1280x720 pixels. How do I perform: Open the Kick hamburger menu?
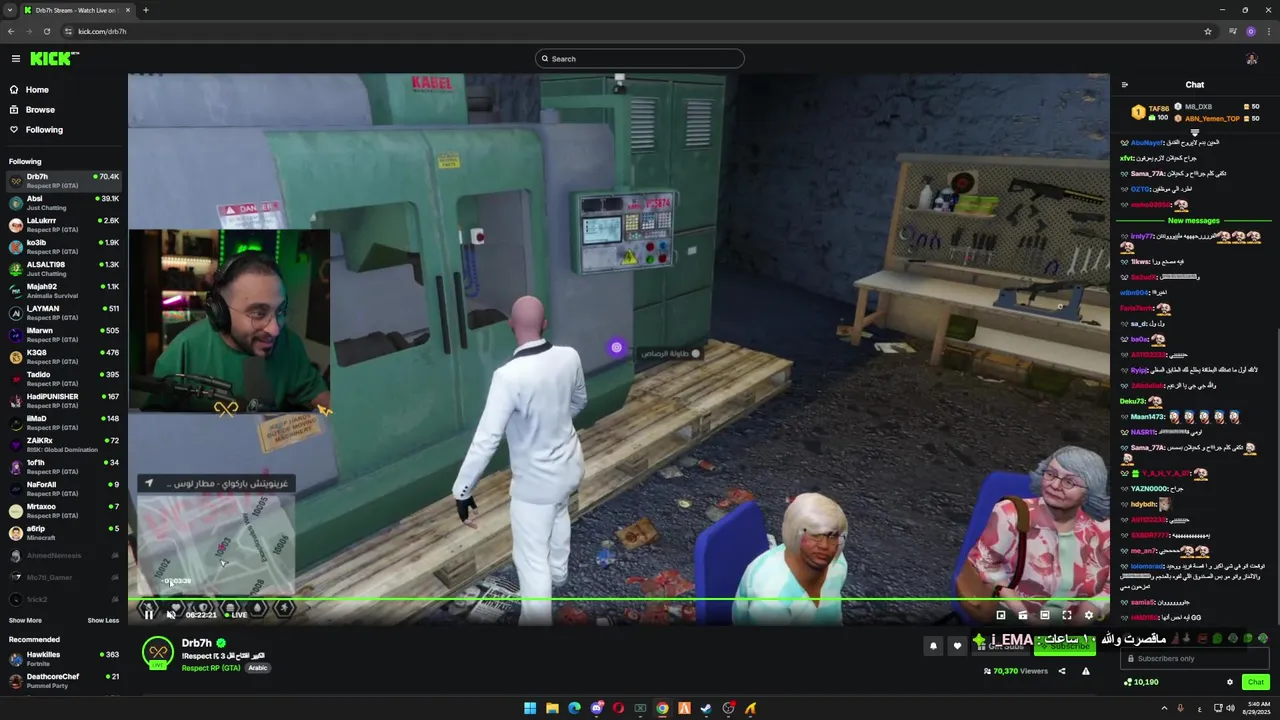coord(15,59)
